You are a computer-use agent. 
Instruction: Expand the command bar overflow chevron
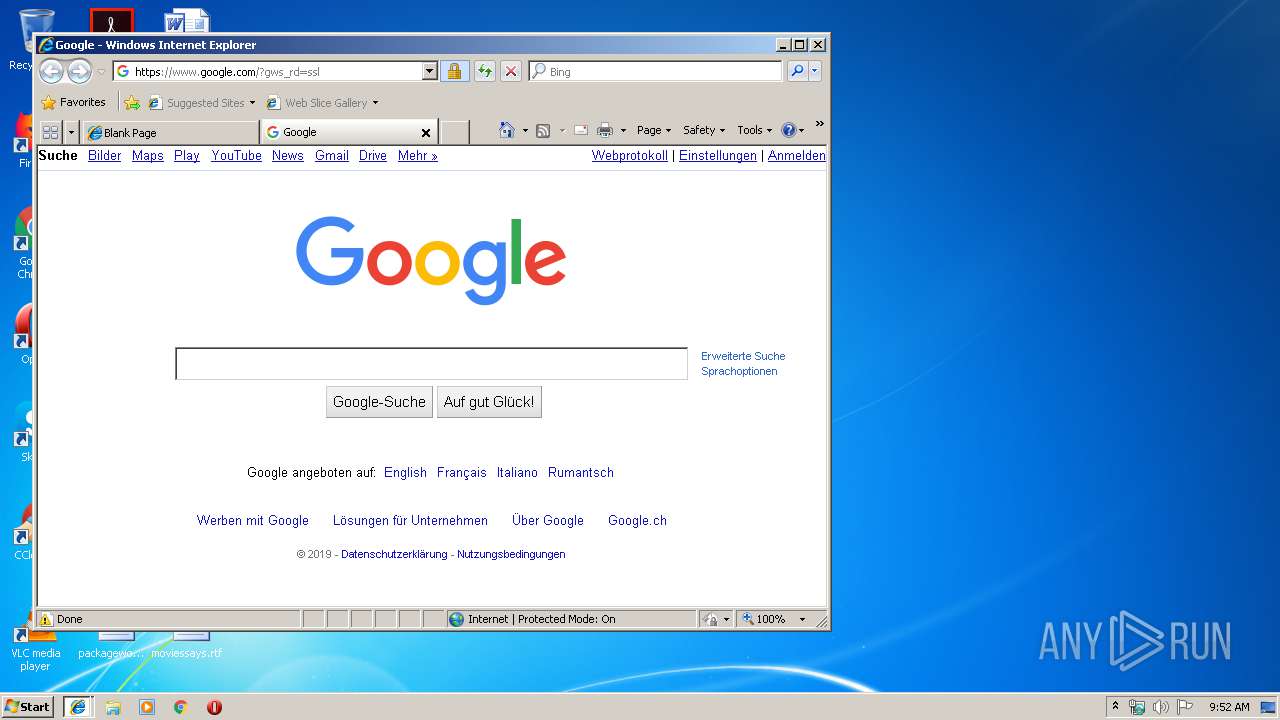[819, 124]
